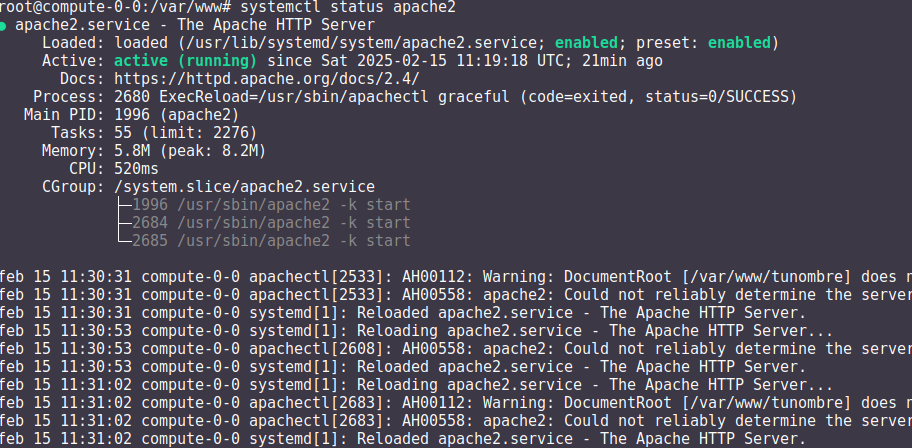Screen dimensions: 912x448
Task: Click the Process ID '2680' in the Process line
Action: click(x=132, y=97)
